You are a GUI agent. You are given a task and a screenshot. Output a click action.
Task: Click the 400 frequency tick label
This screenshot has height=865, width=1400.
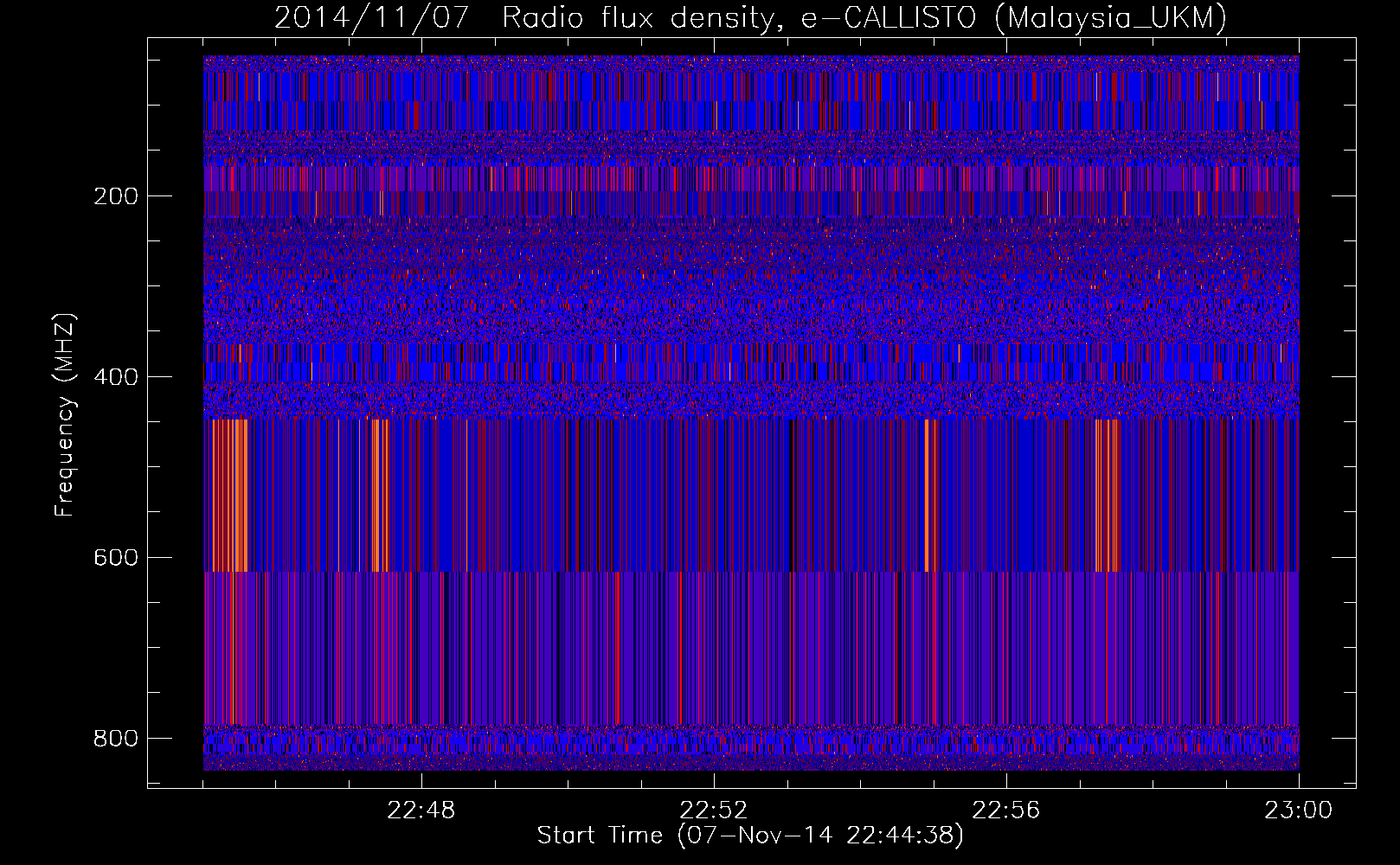[115, 377]
